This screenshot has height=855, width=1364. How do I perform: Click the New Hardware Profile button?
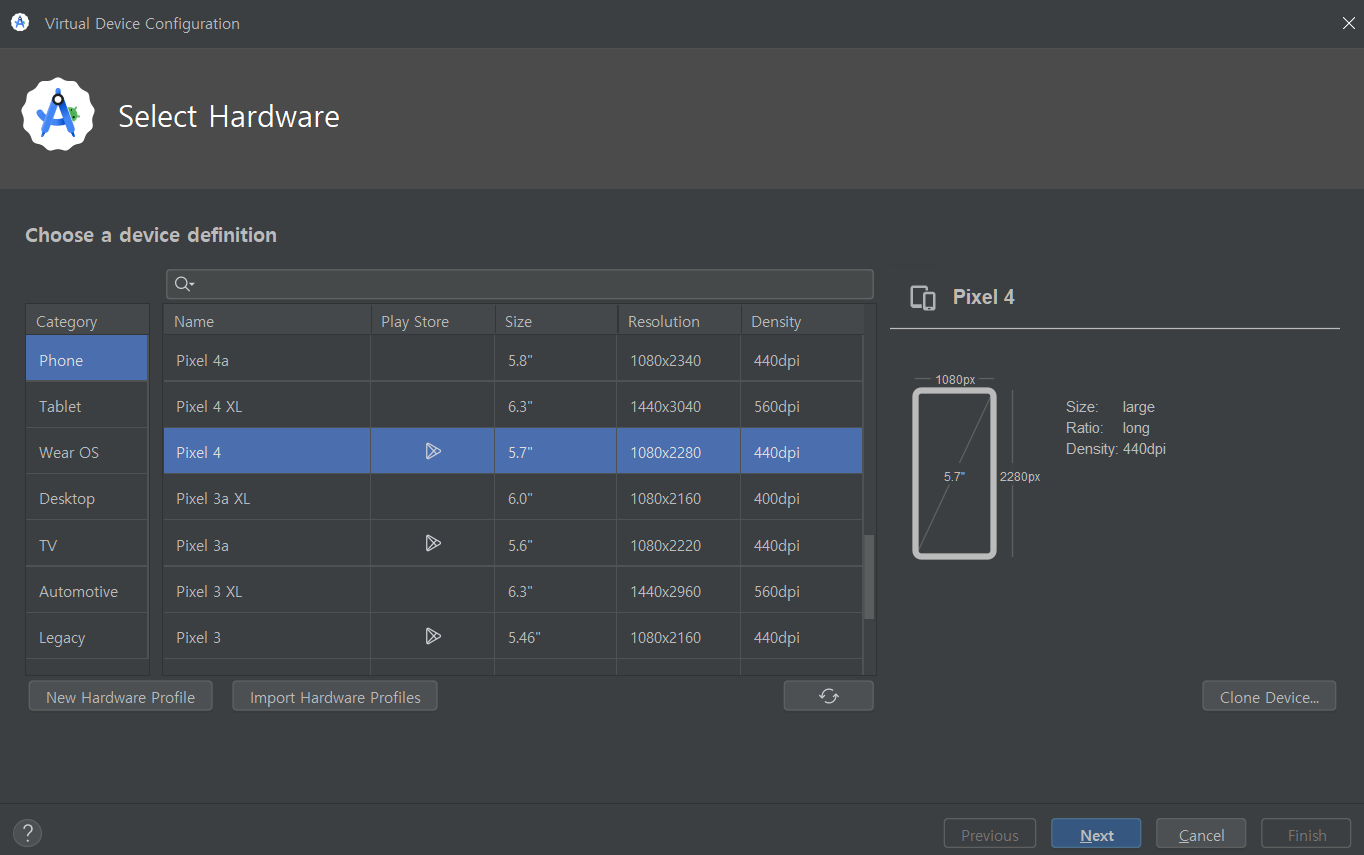coord(121,697)
